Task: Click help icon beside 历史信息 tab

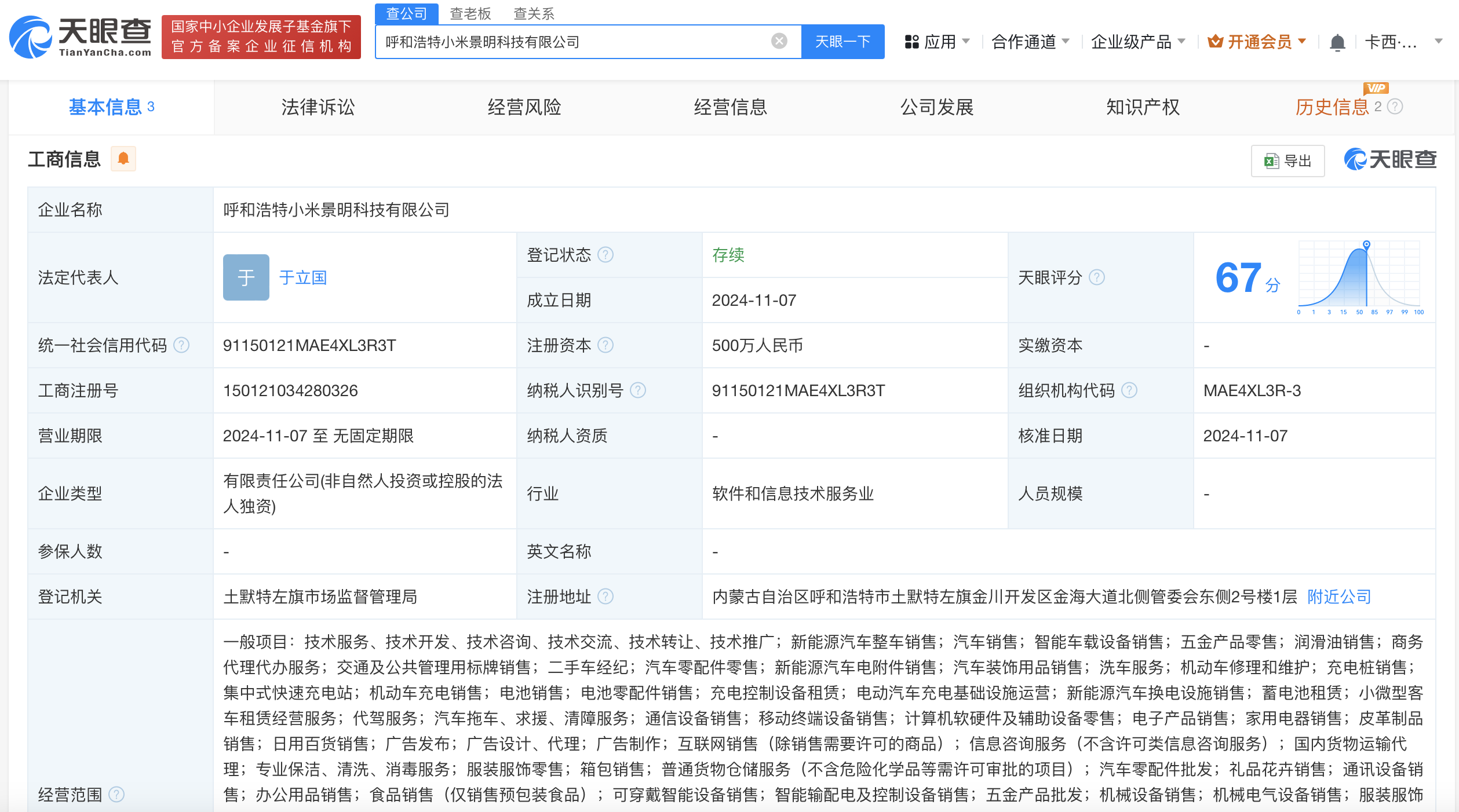Action: click(1396, 107)
